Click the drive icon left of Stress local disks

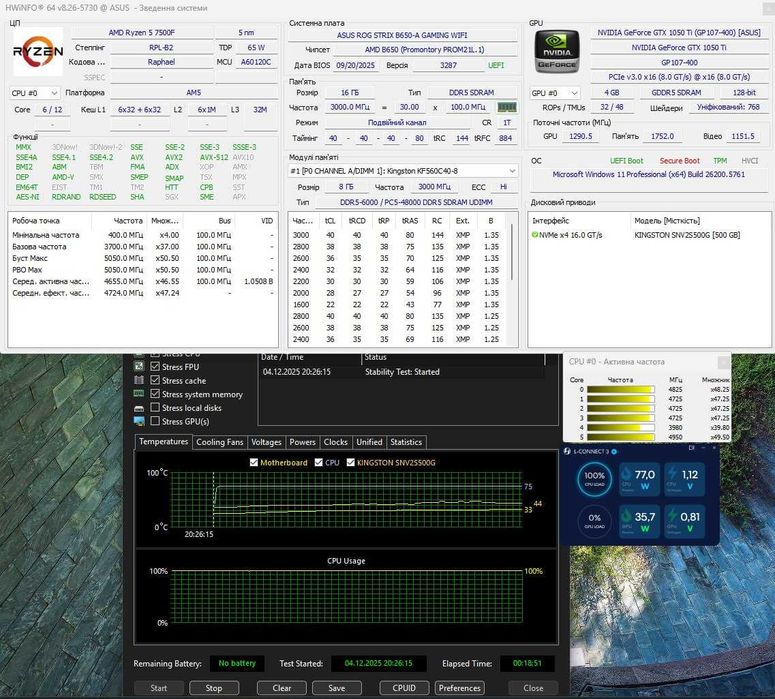[x=139, y=408]
